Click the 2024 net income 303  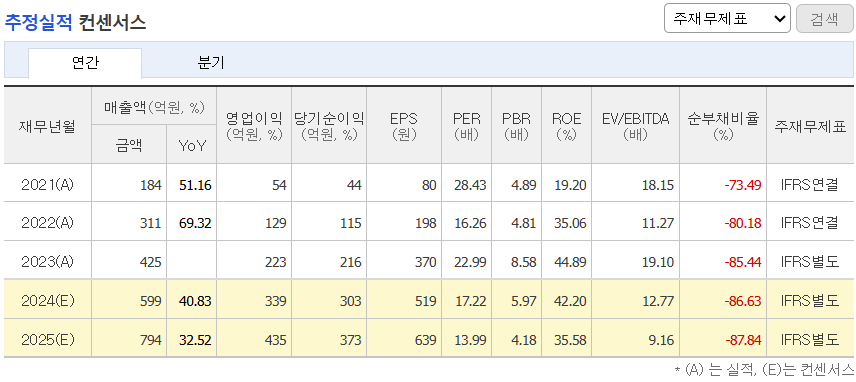pos(350,301)
